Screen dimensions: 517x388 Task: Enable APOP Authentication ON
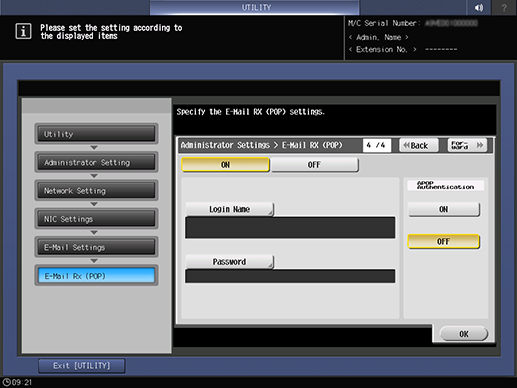pyautogui.click(x=443, y=209)
